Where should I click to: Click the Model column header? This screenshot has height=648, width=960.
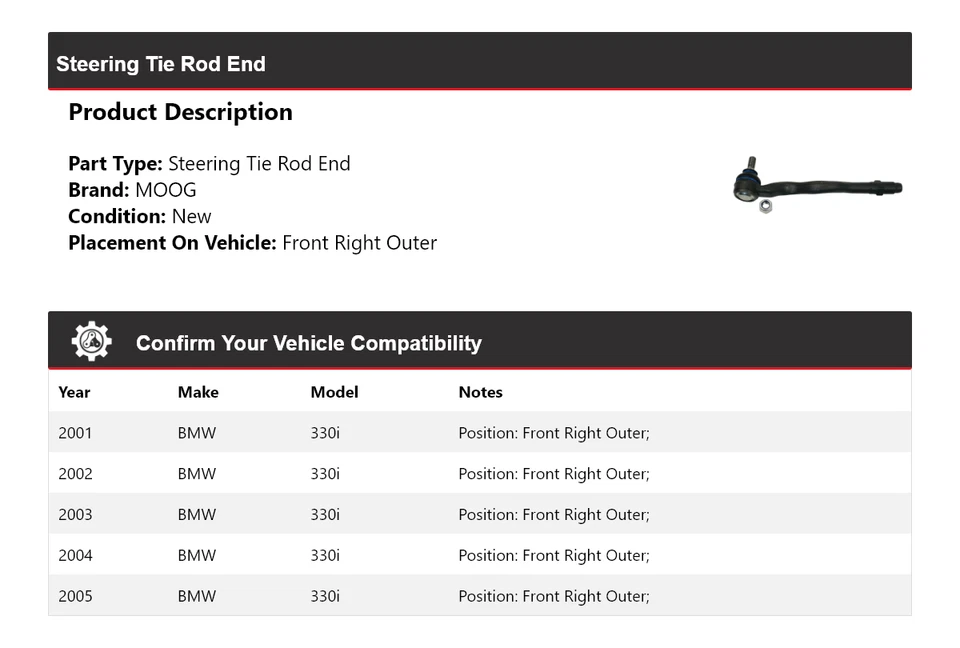(x=334, y=392)
